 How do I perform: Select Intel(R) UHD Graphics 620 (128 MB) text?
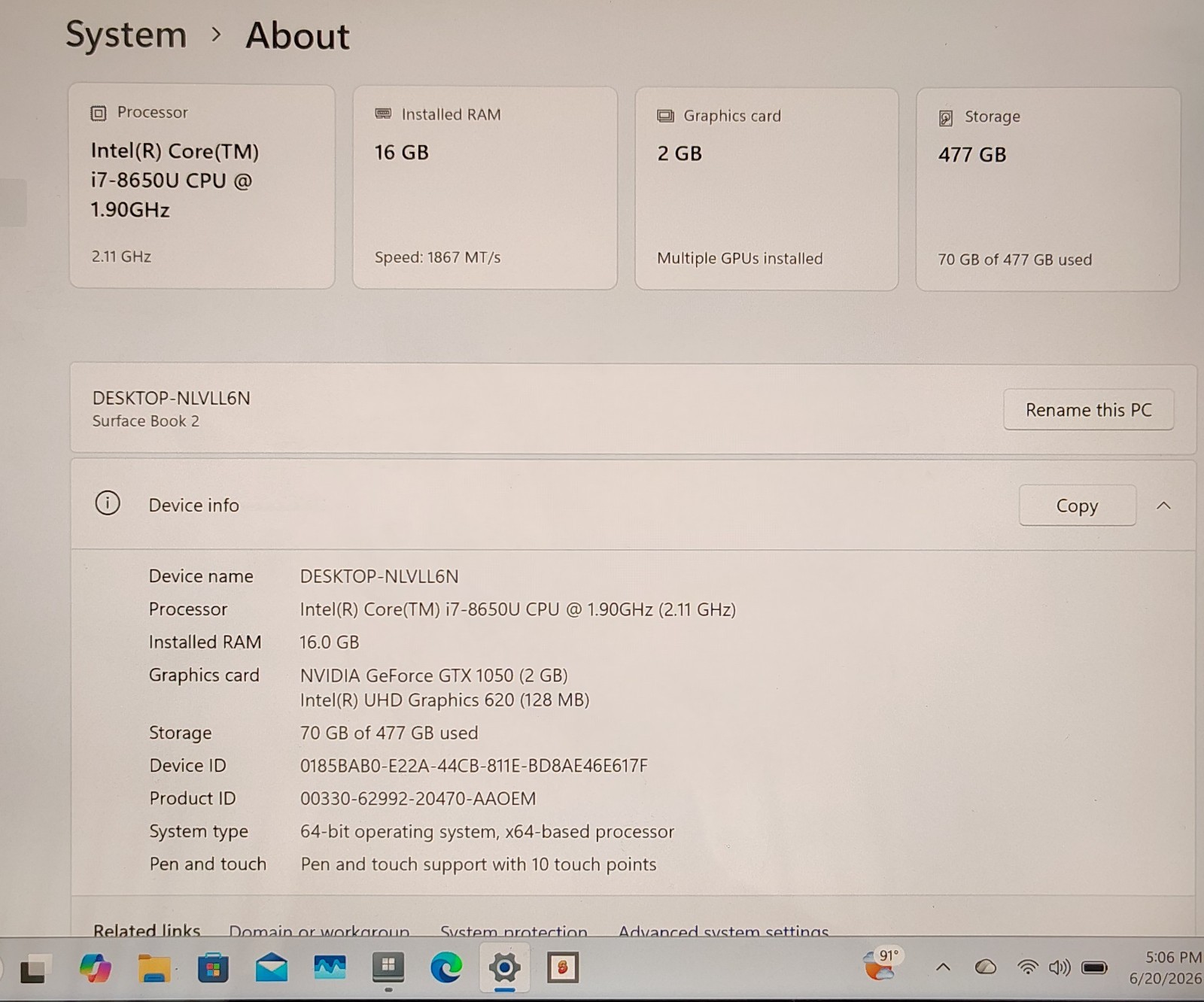[x=444, y=700]
